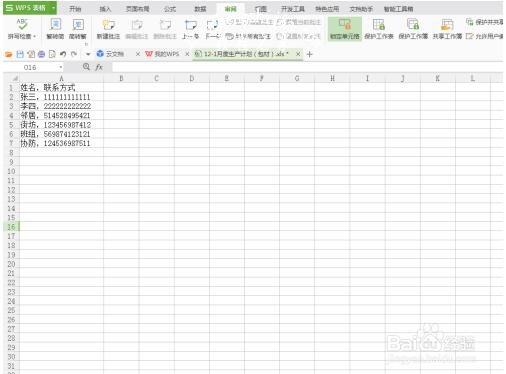Click cell containing 张三, 11111111111
506x374 pixels.
(x=61, y=97)
